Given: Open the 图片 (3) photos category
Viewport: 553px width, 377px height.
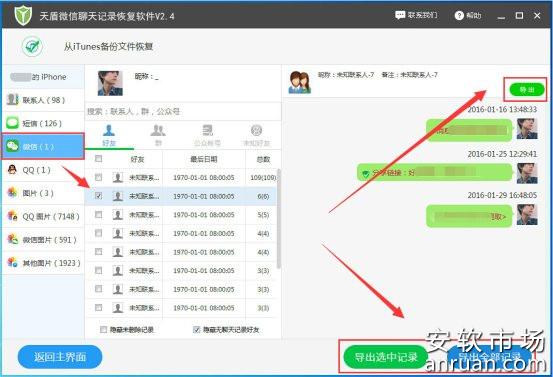Looking at the screenshot, I should coord(43,193).
